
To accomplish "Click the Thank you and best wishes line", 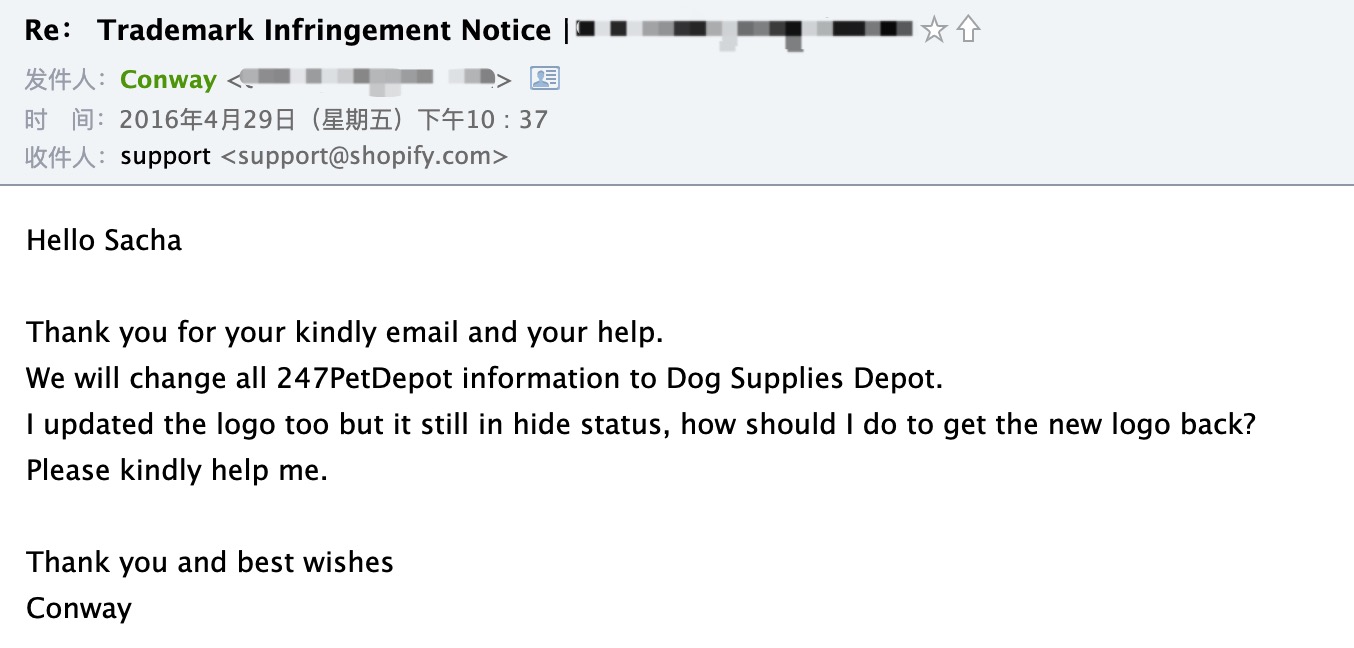I will [210, 562].
